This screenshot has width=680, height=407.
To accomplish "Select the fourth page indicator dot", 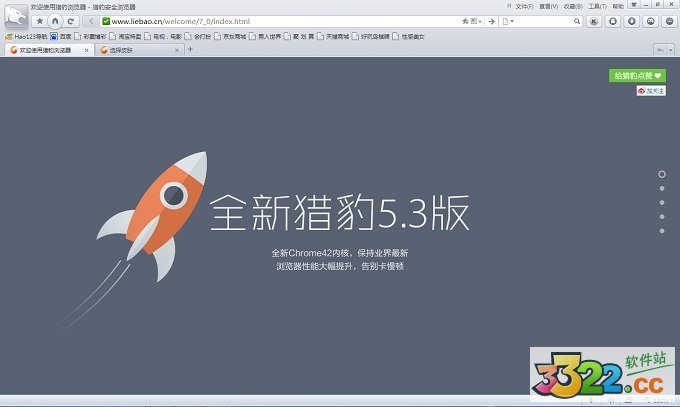I will [x=662, y=217].
